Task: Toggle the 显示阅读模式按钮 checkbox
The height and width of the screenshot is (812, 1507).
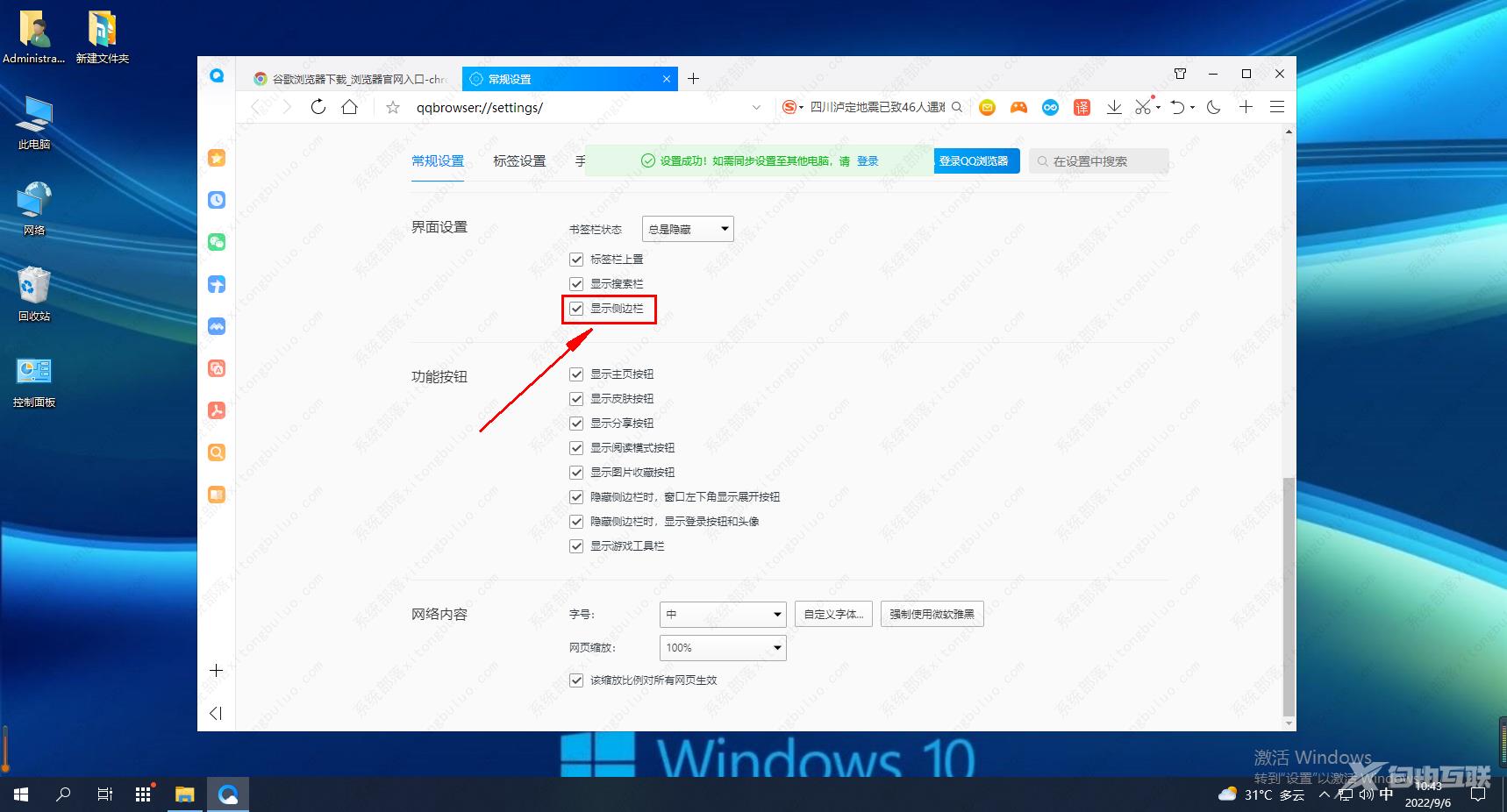Action: click(x=576, y=448)
